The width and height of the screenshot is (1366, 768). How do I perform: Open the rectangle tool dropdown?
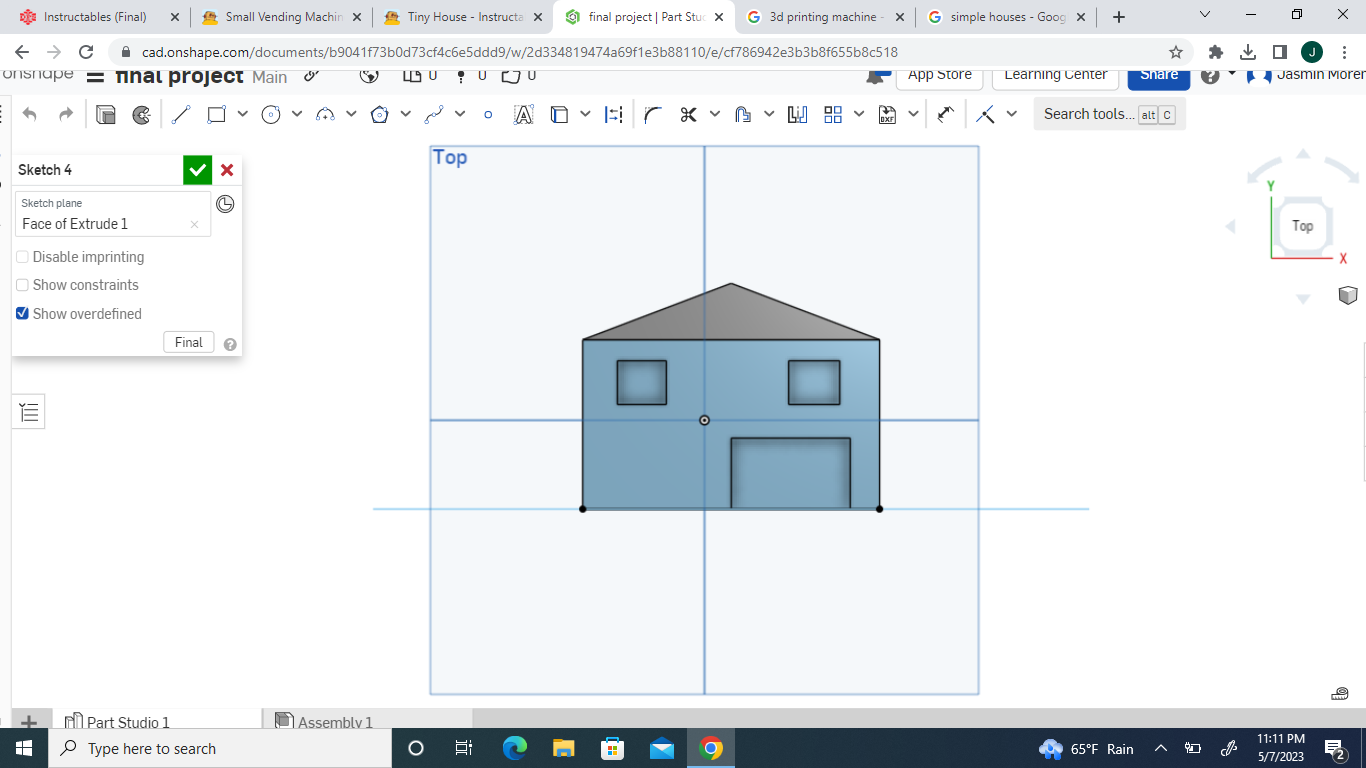tap(243, 113)
